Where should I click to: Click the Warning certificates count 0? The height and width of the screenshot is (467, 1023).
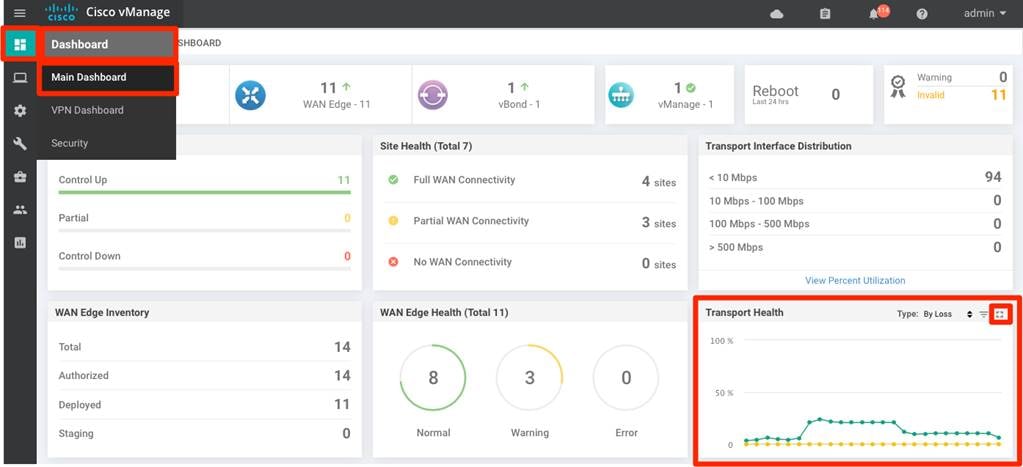coord(1003,78)
